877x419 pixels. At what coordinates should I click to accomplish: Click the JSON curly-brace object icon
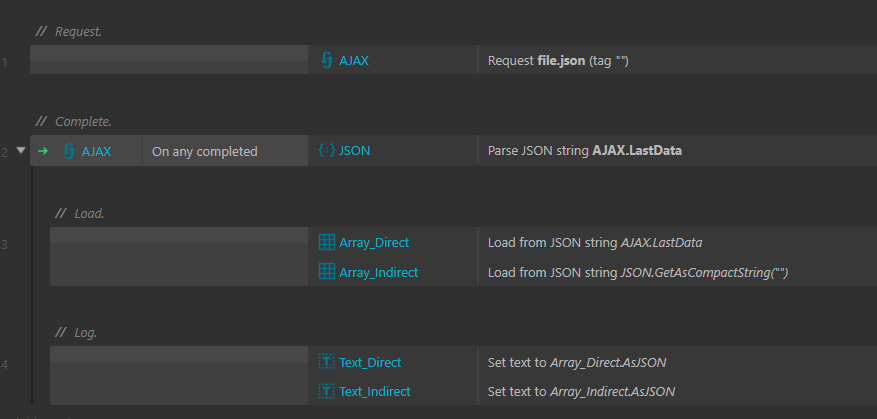tap(327, 150)
